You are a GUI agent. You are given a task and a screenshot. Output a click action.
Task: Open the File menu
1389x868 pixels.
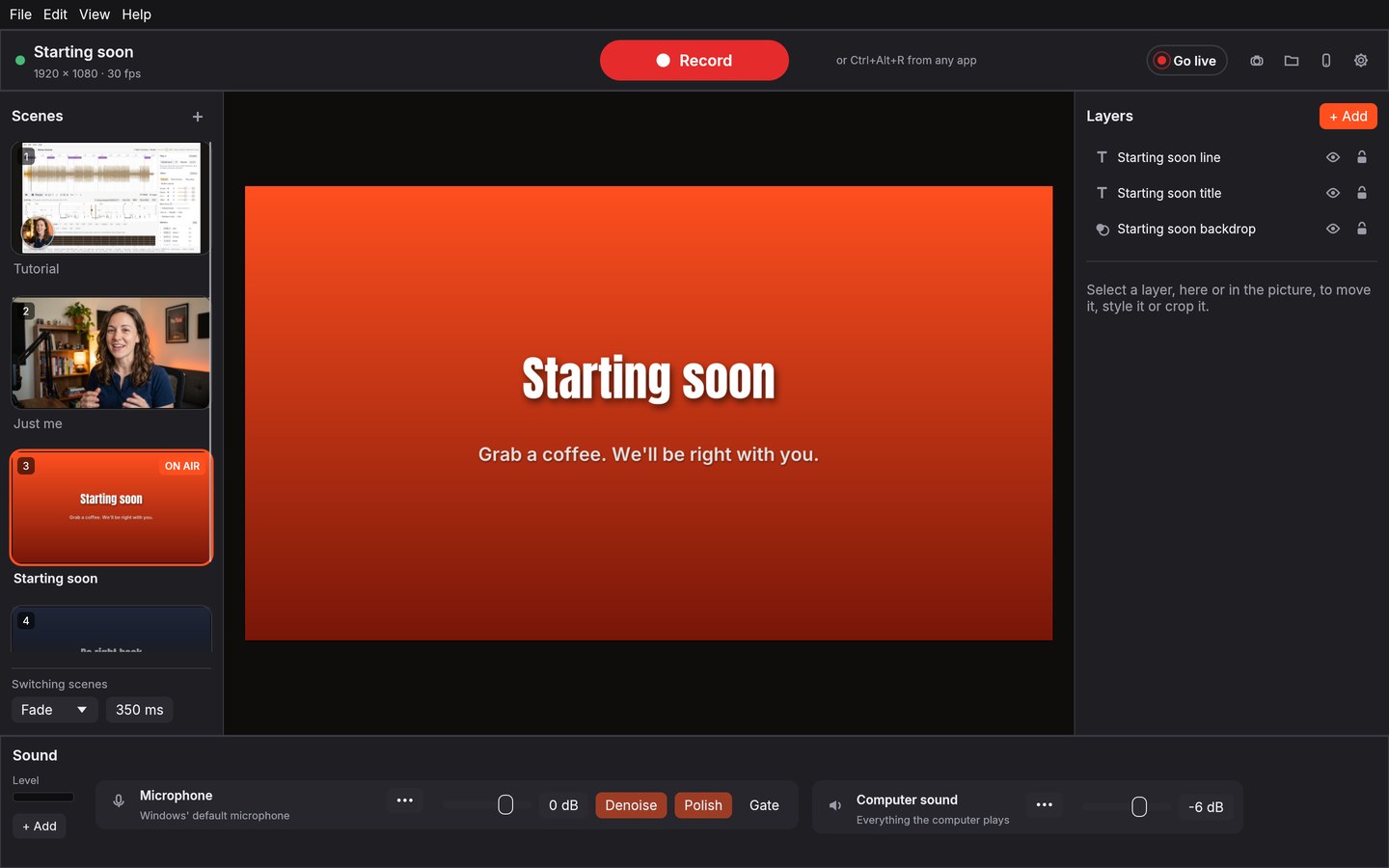(20, 14)
